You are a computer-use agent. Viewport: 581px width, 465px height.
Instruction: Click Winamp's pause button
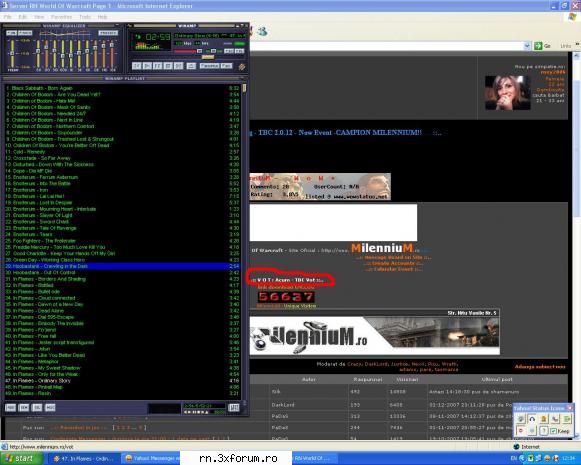coord(157,66)
